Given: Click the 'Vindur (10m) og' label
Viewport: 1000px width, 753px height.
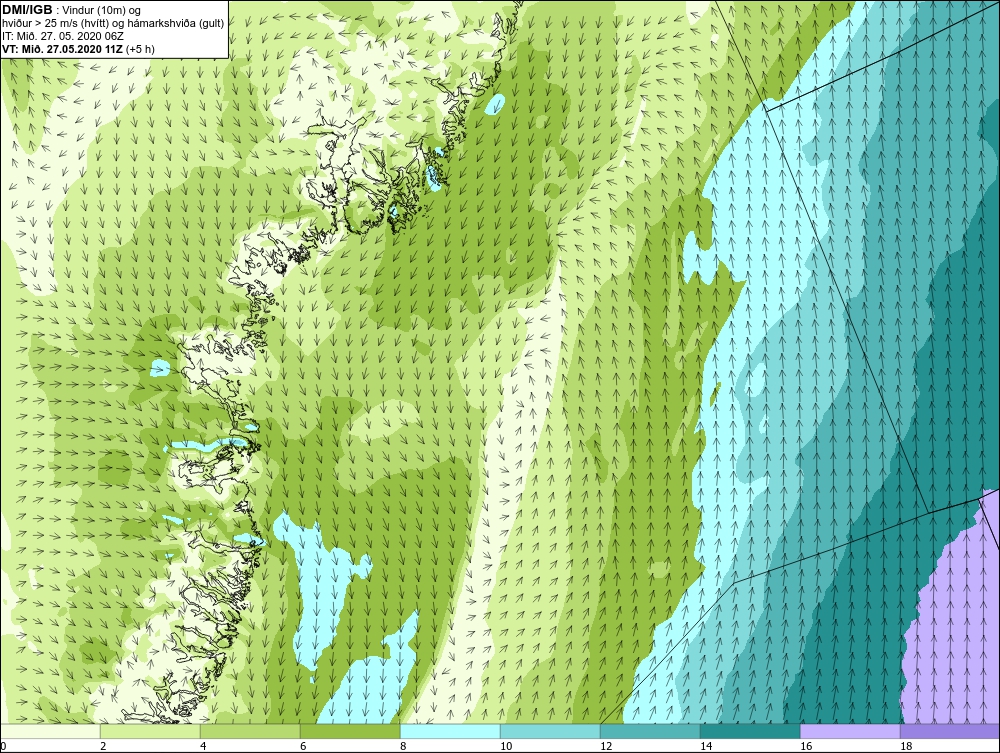Looking at the screenshot, I should [101, 10].
